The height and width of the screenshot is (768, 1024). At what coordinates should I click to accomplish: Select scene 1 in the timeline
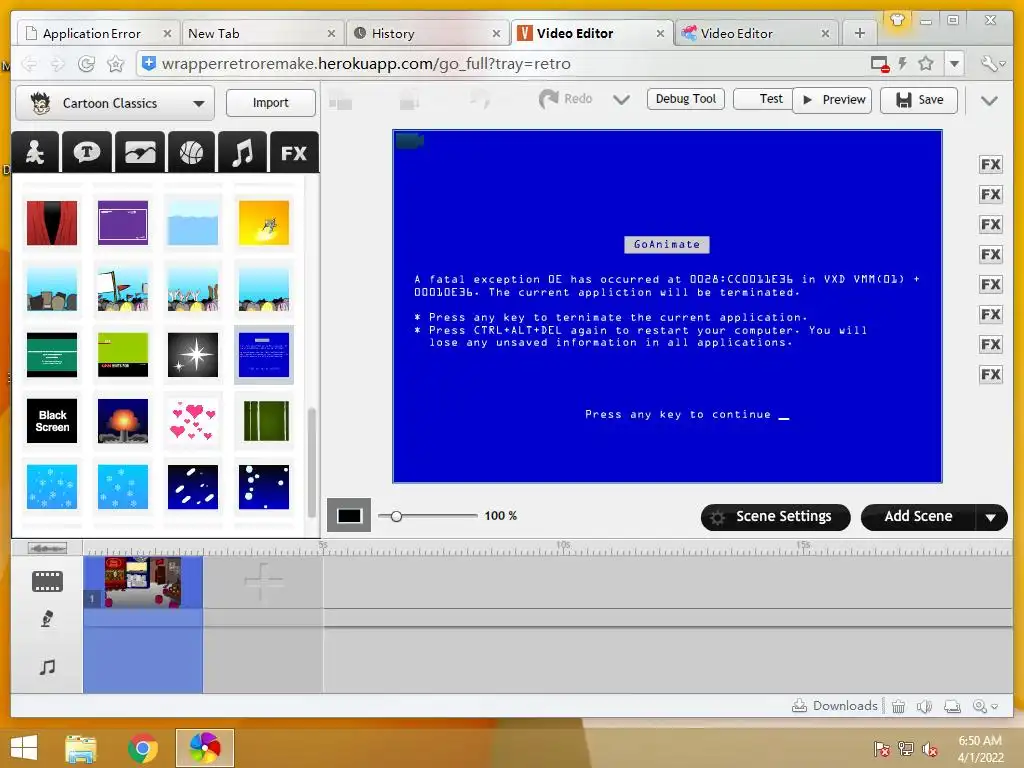tap(143, 582)
